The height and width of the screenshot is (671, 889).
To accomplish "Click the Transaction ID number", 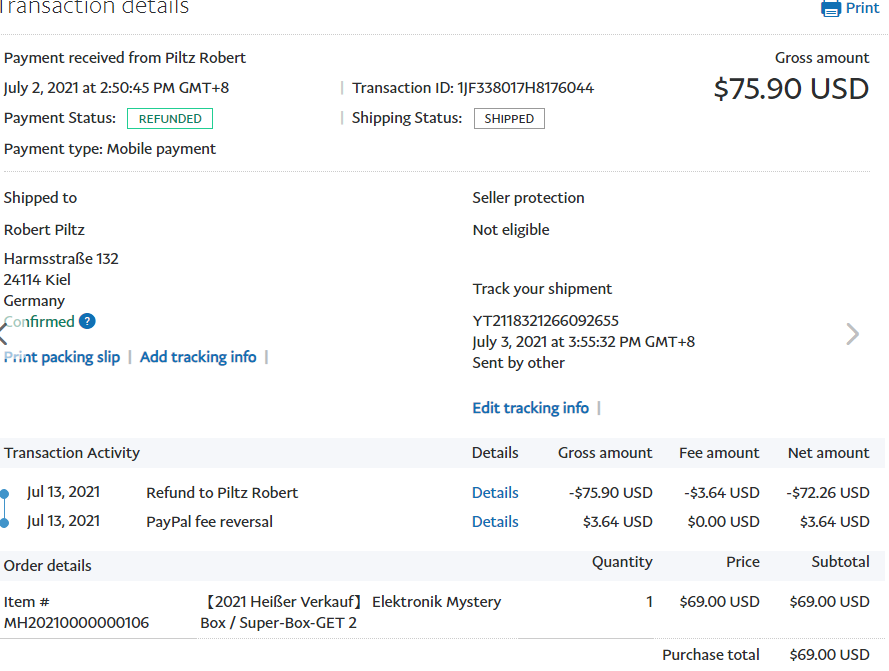I will (x=525, y=88).
